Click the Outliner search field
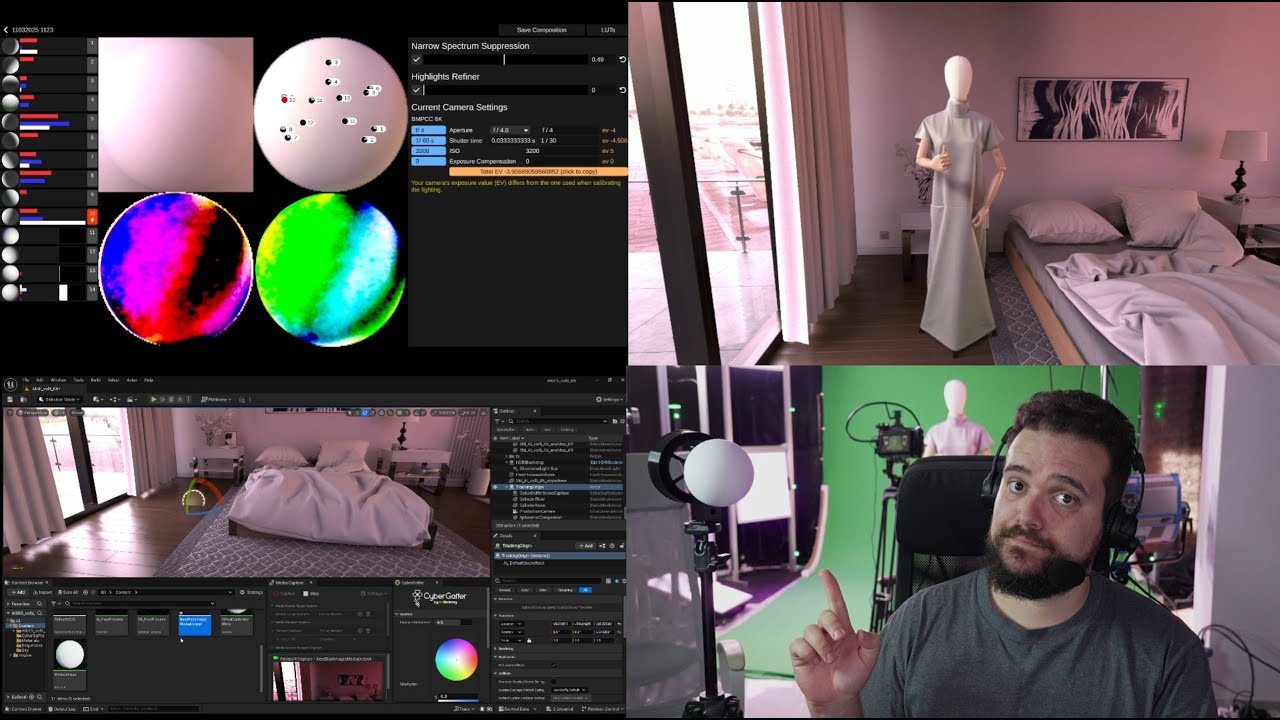This screenshot has width=1280, height=720. tap(559, 421)
